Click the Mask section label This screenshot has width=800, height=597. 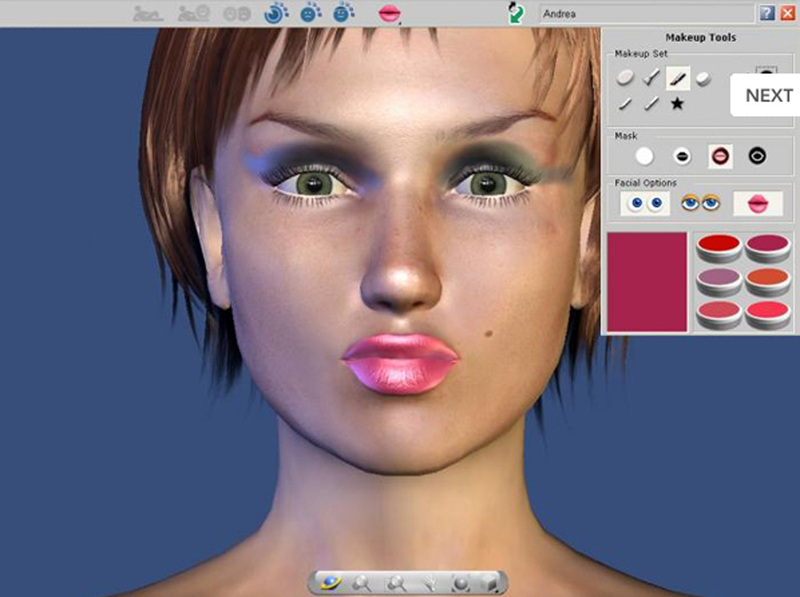click(626, 136)
